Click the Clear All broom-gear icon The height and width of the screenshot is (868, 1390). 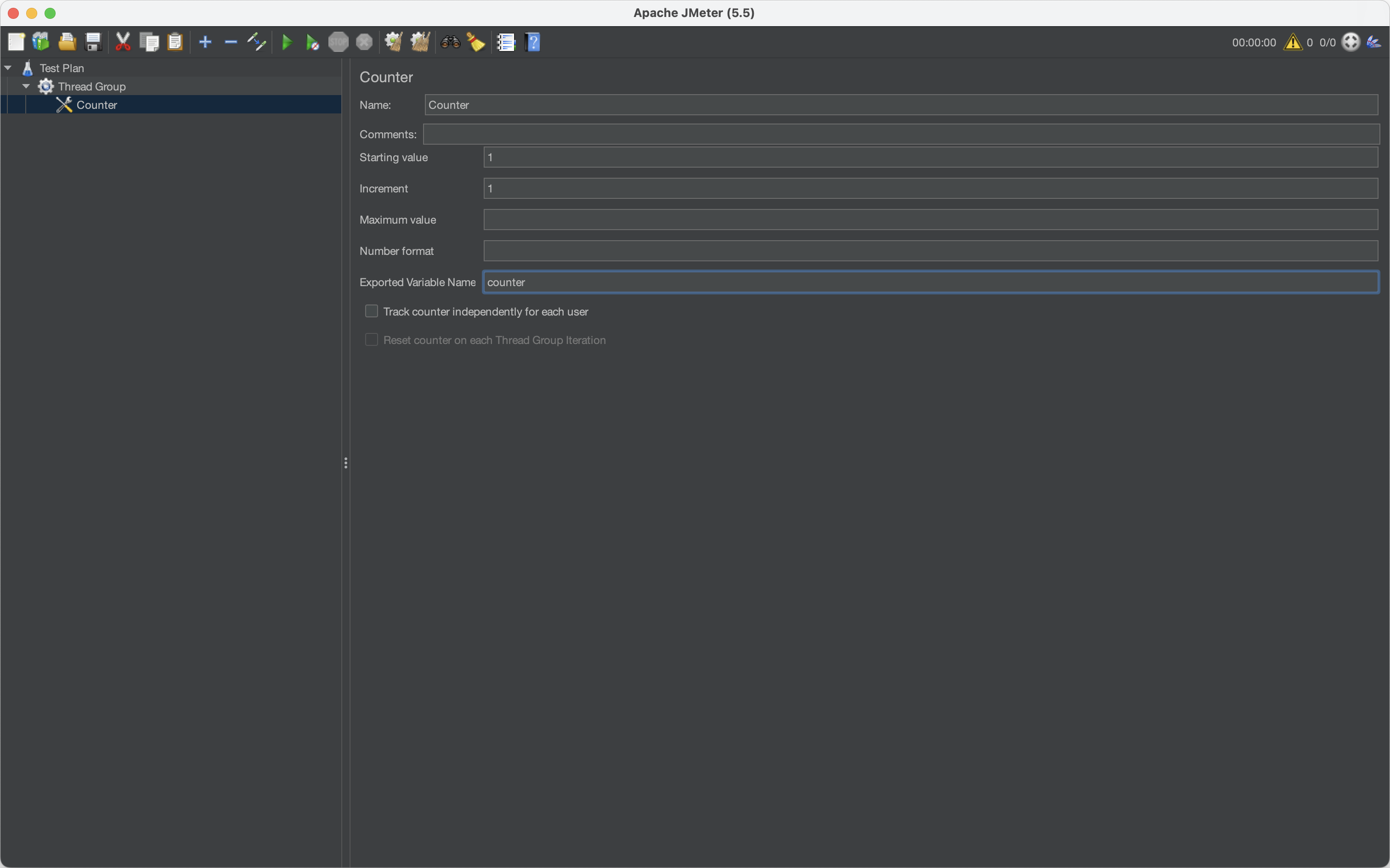coord(420,42)
